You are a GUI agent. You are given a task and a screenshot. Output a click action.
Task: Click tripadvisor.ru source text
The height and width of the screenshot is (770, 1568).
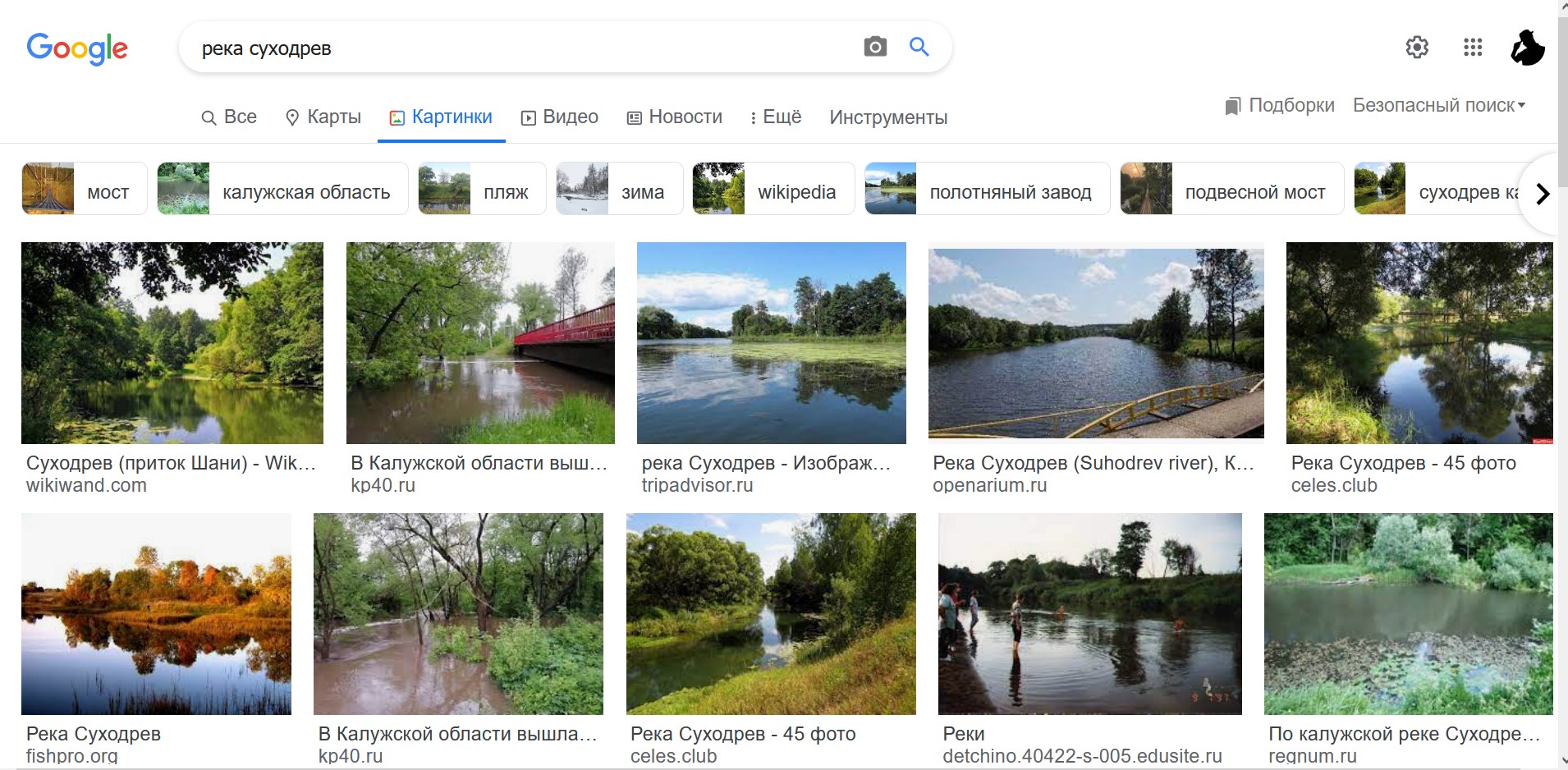coord(698,485)
